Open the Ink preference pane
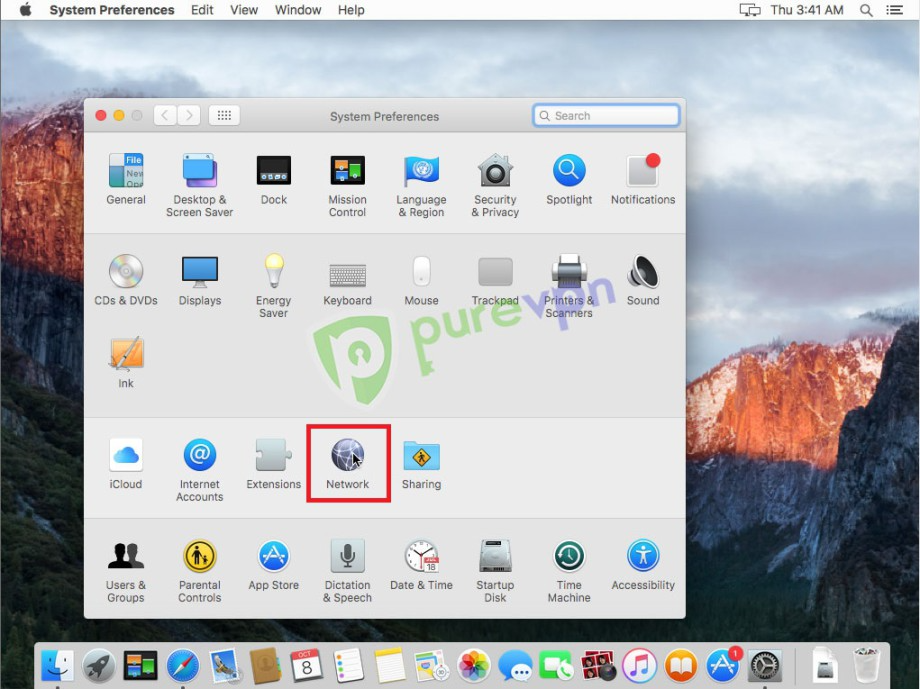Viewport: 920px width, 689px height. pyautogui.click(x=126, y=362)
